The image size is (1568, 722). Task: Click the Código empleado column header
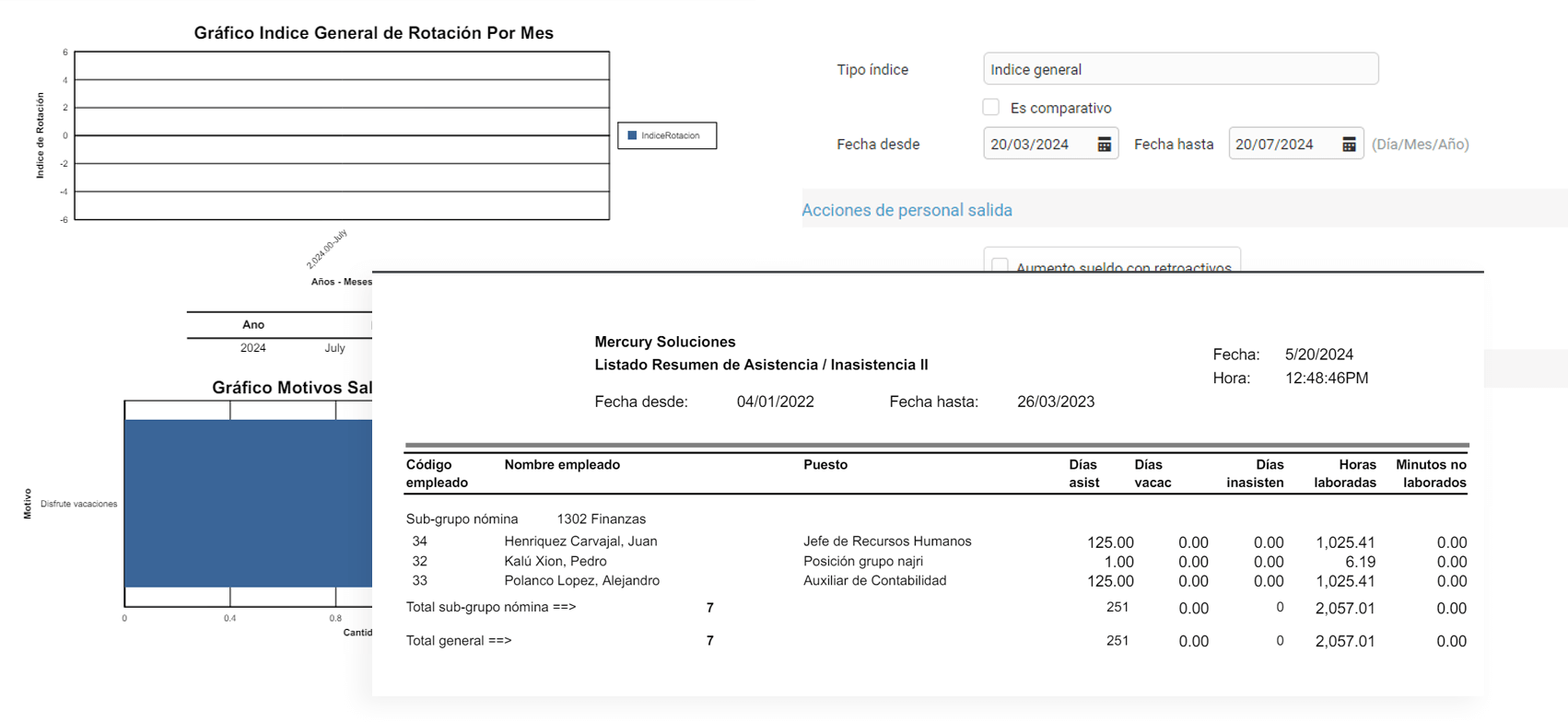pos(437,473)
